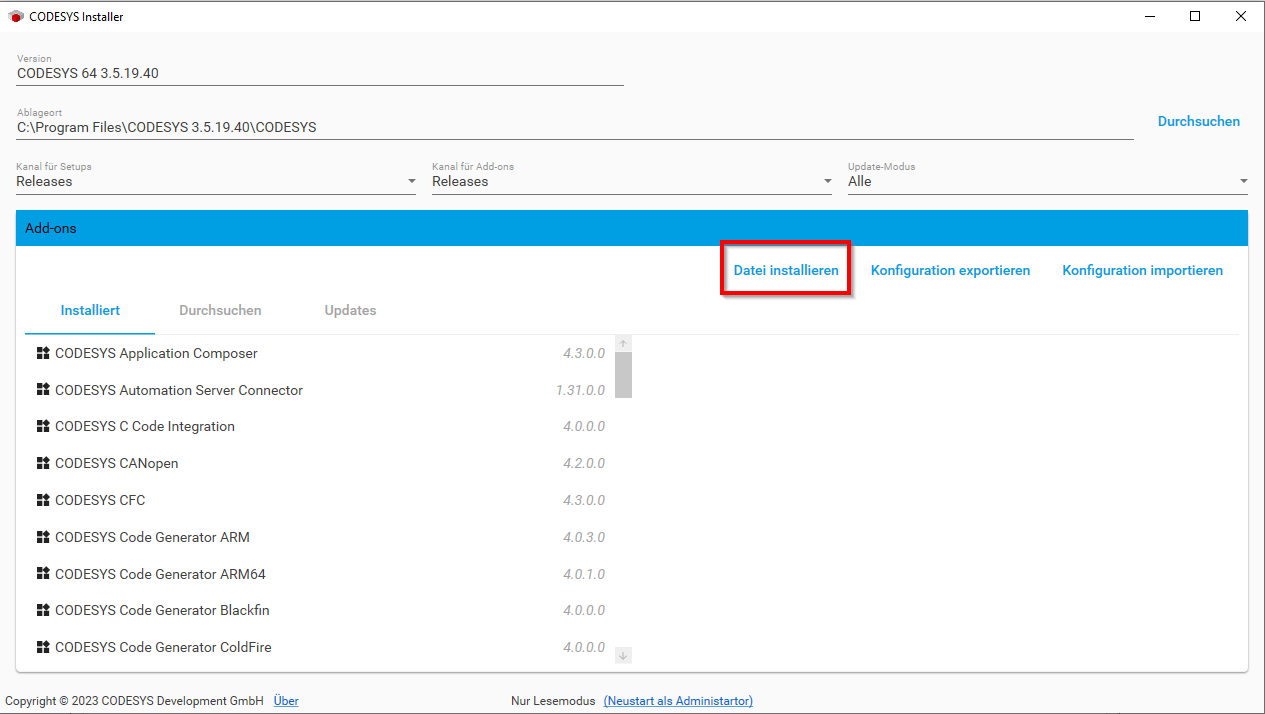Click Konfiguration exportieren

coord(950,270)
